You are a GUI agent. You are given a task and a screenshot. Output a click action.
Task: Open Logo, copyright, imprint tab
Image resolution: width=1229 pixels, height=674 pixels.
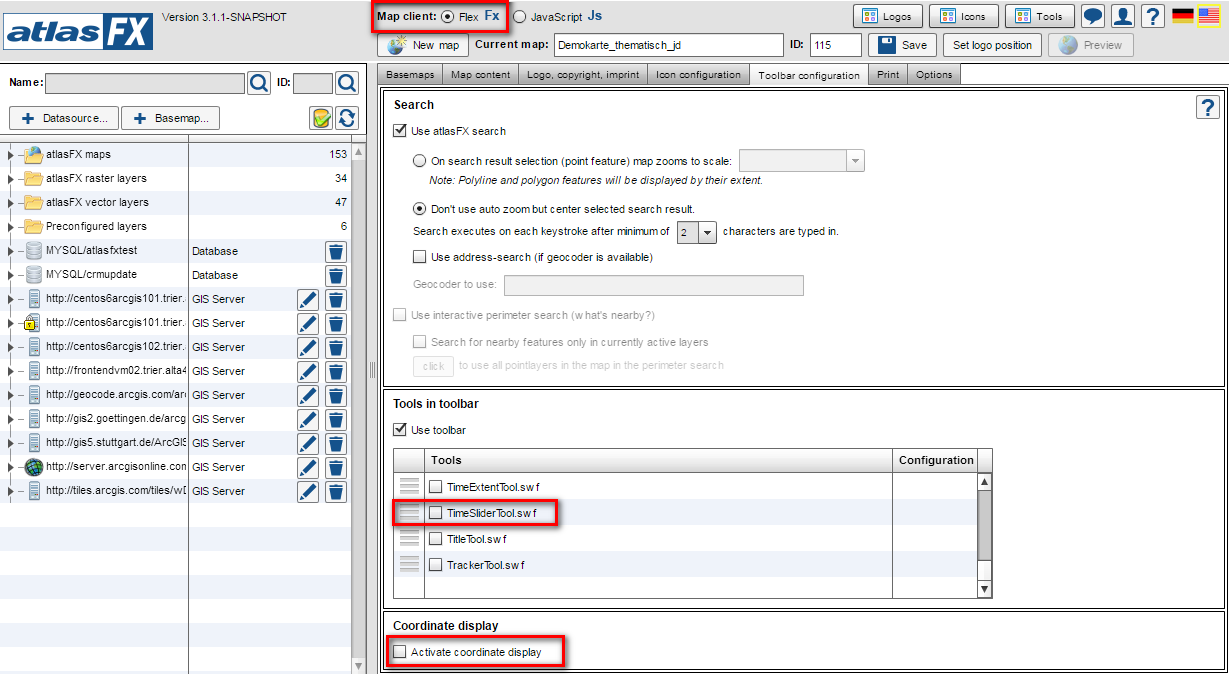tap(582, 75)
